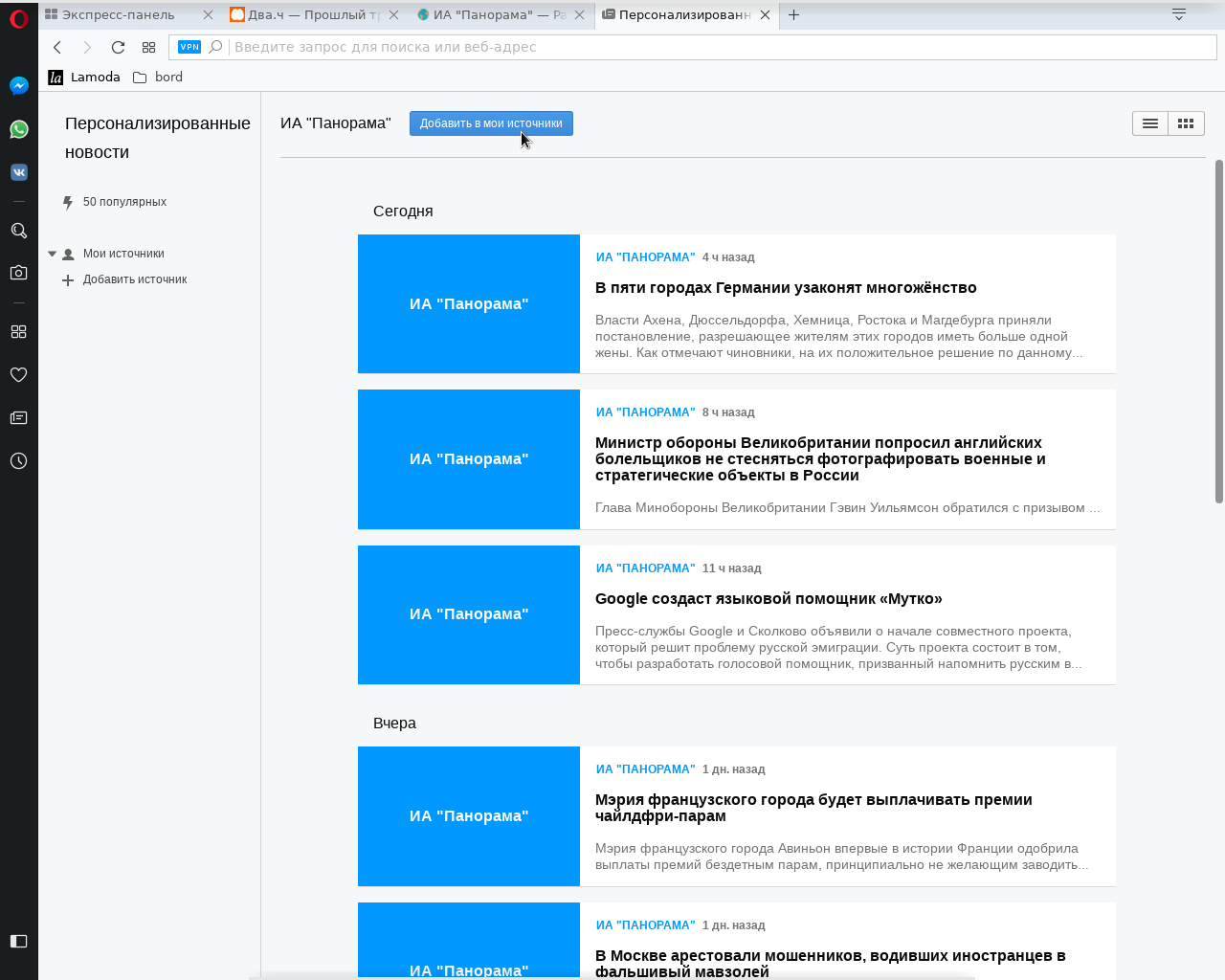
Task: Switch to grid view layout
Action: [x=1186, y=123]
